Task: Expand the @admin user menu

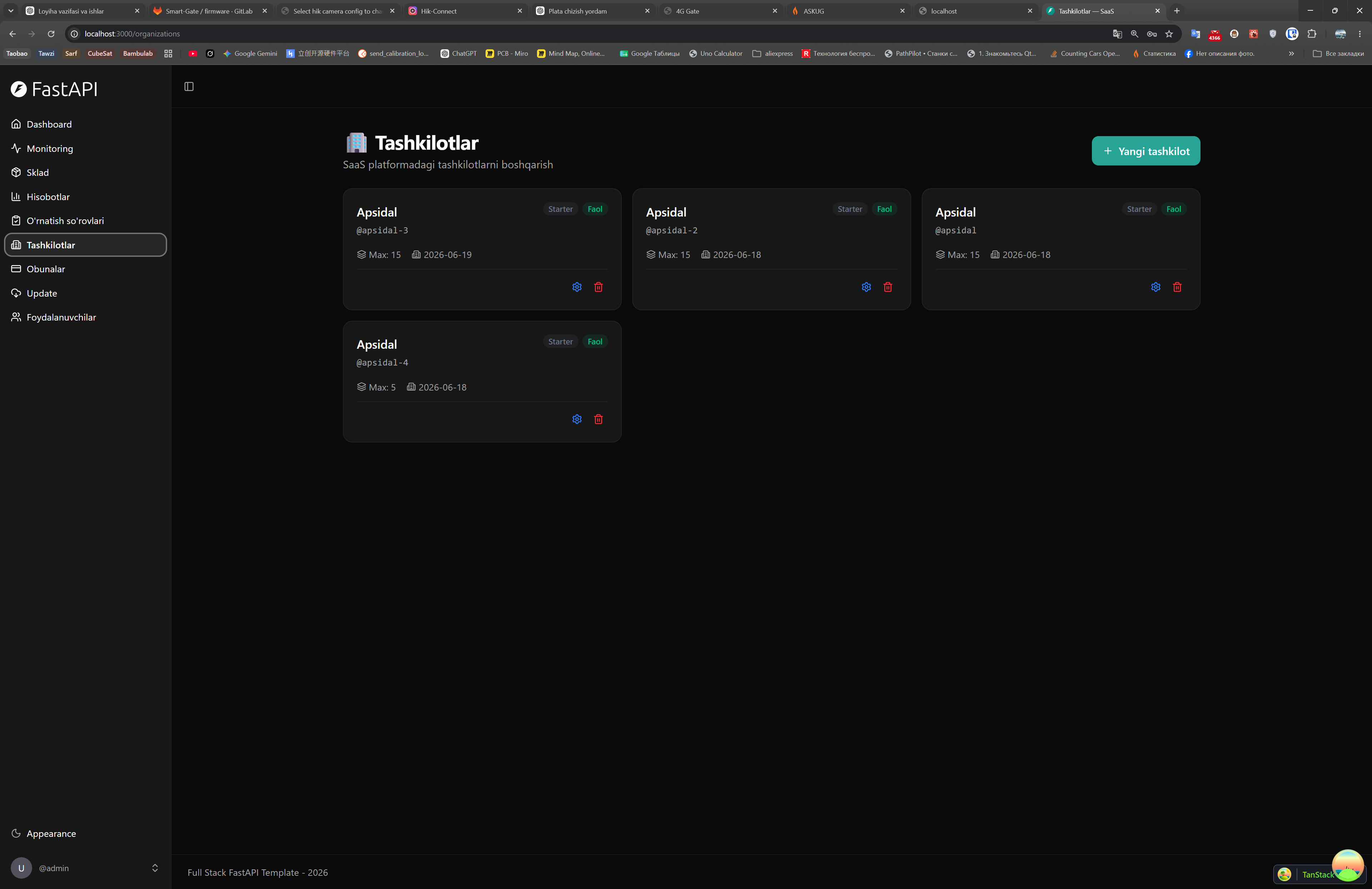Action: (85, 868)
